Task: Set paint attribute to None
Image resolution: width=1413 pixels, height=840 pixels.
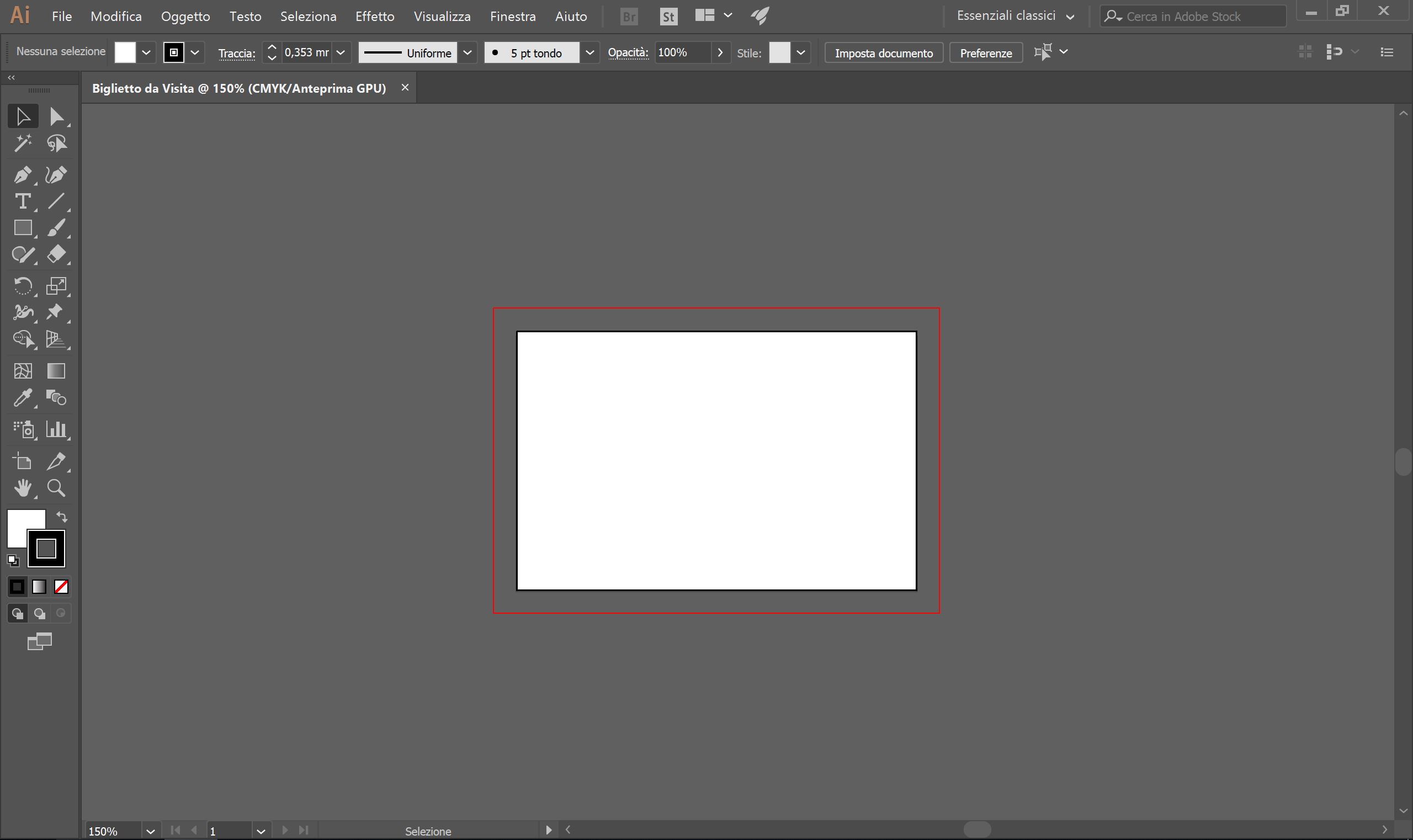Action: (x=61, y=587)
